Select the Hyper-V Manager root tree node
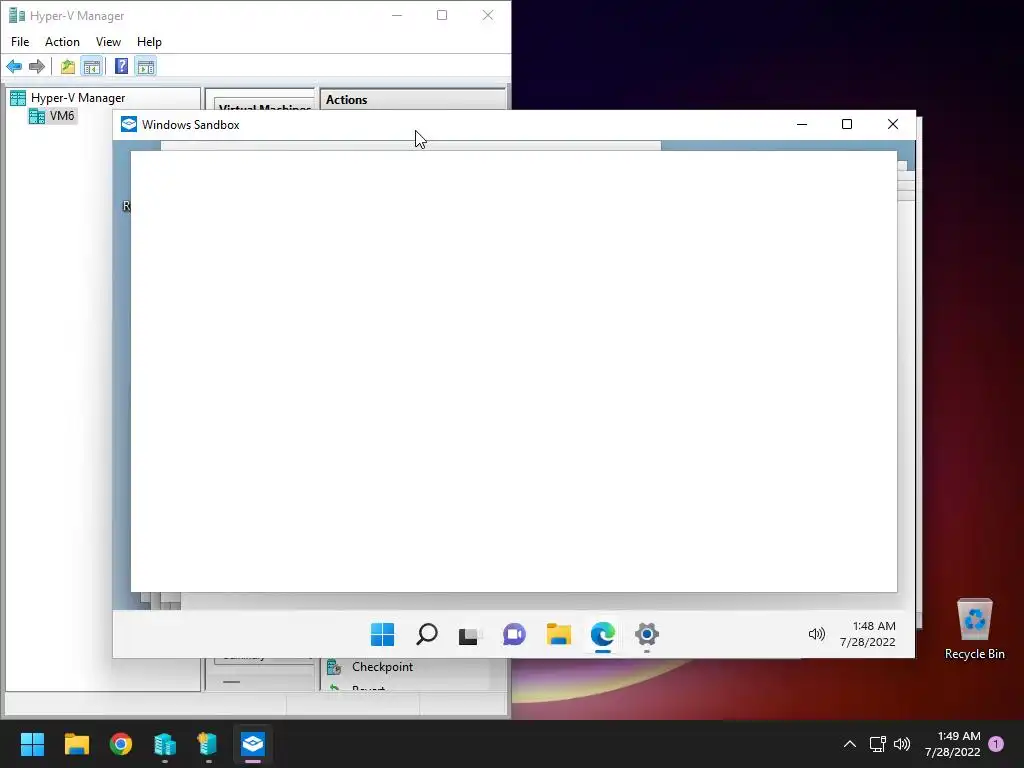 click(68, 98)
